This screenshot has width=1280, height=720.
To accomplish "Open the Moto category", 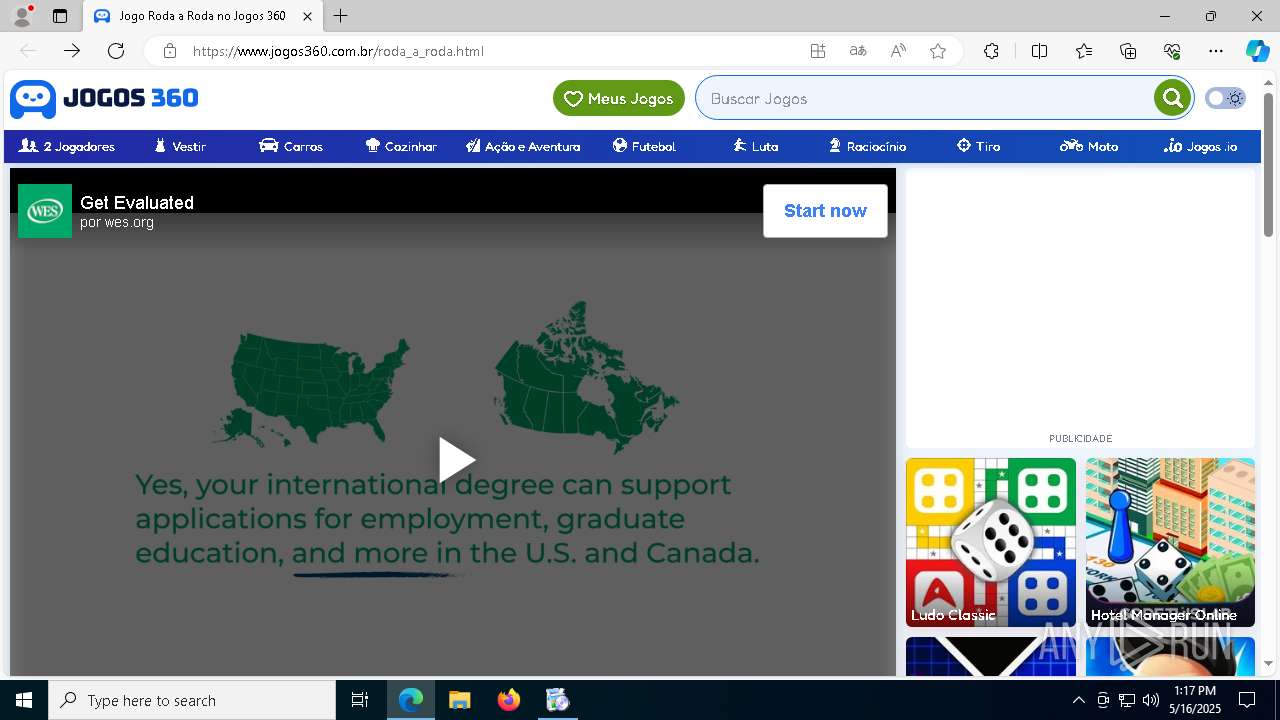I will (x=1089, y=146).
